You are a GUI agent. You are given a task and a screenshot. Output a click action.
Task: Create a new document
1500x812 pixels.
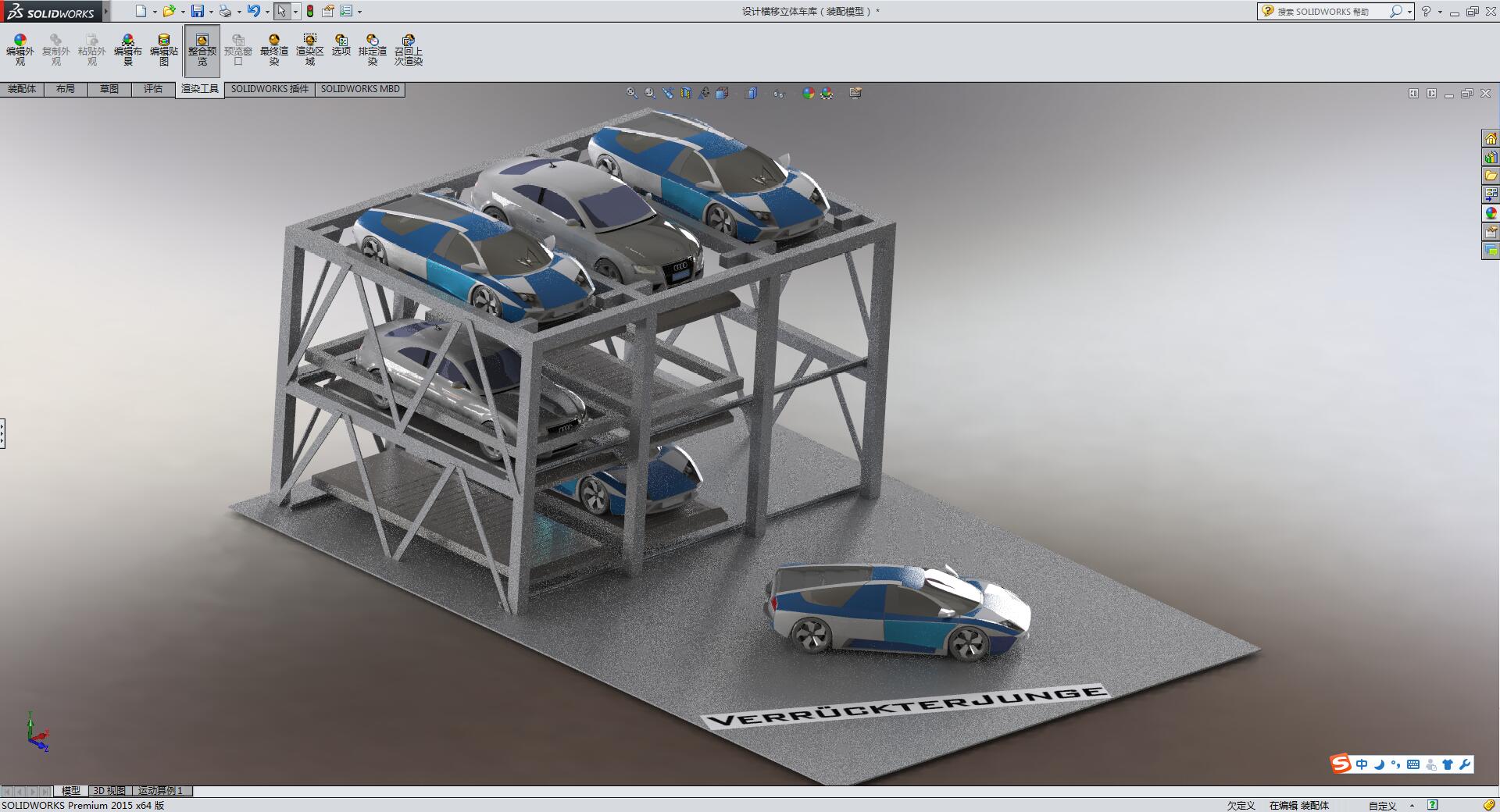click(141, 11)
